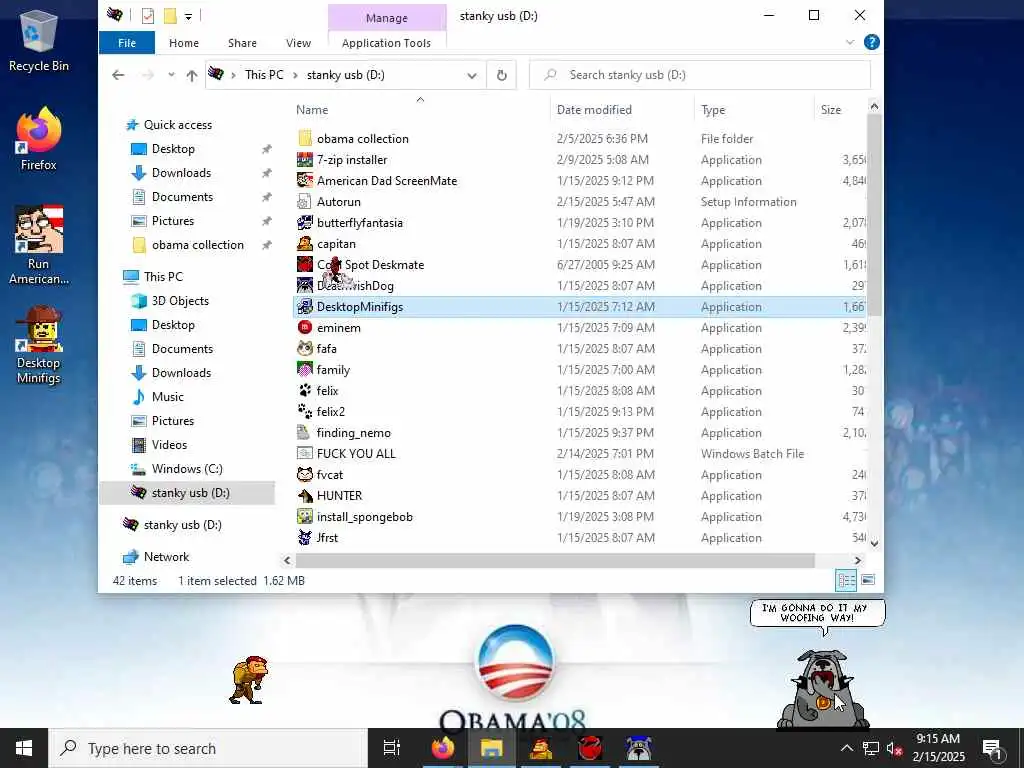Click the felix2 paw prints icon
Screen dimensions: 1024x768
(304, 411)
